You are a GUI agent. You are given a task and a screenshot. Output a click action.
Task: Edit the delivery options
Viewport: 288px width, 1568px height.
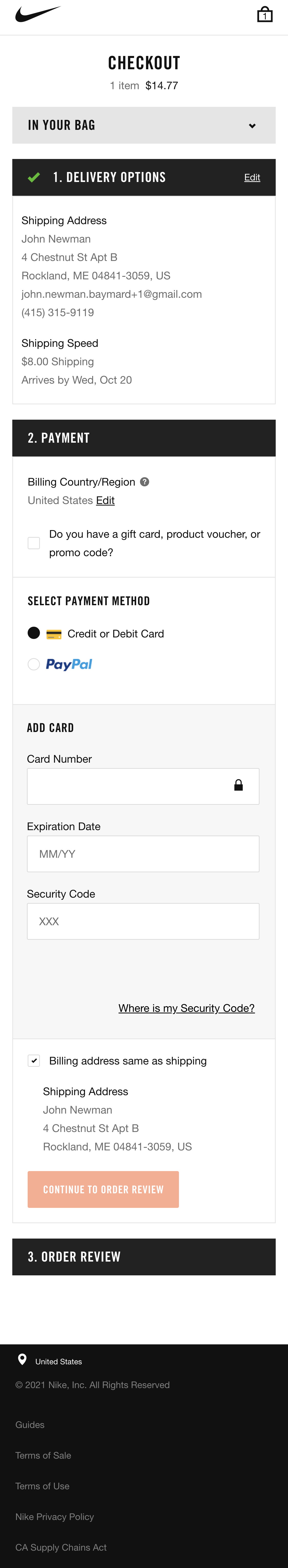click(x=252, y=177)
